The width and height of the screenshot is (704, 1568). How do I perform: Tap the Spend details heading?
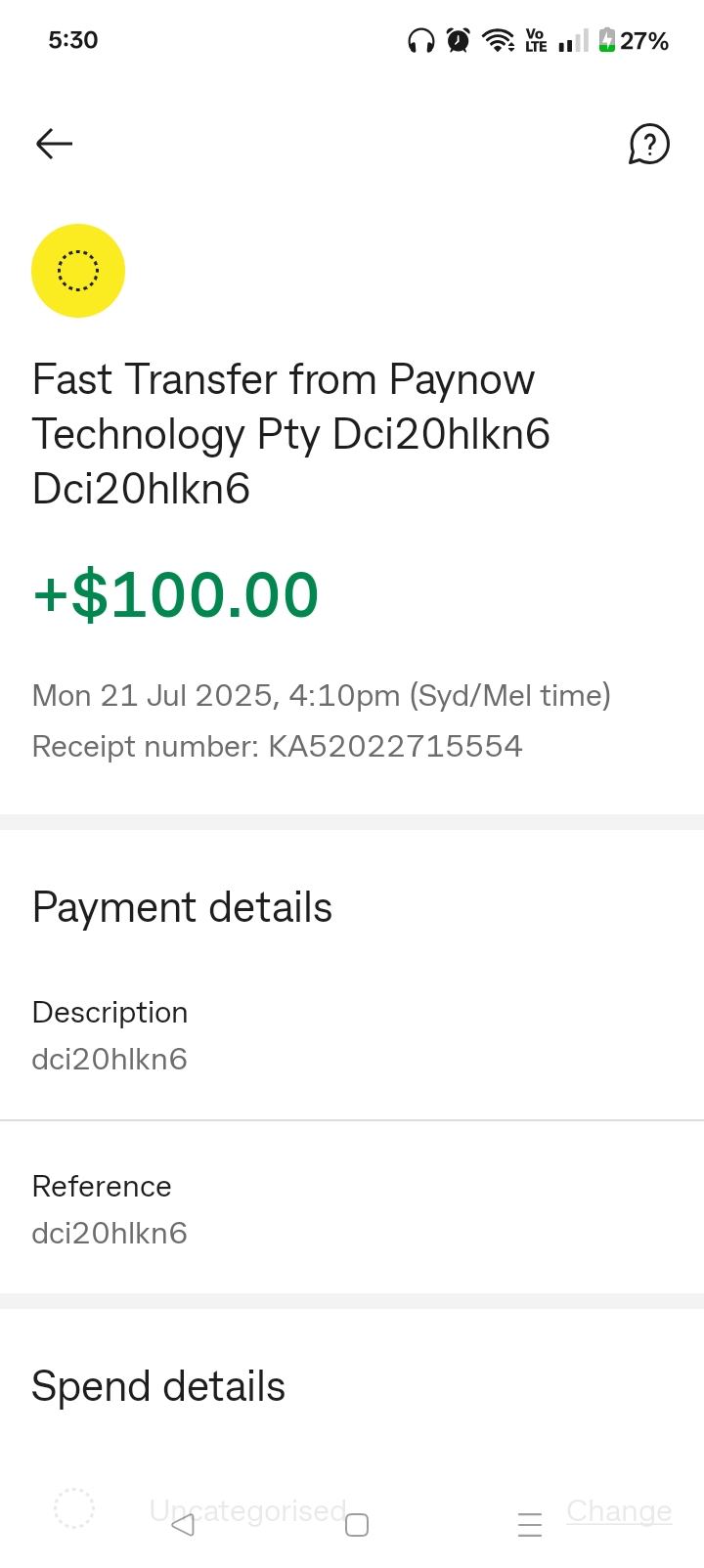(x=158, y=1387)
